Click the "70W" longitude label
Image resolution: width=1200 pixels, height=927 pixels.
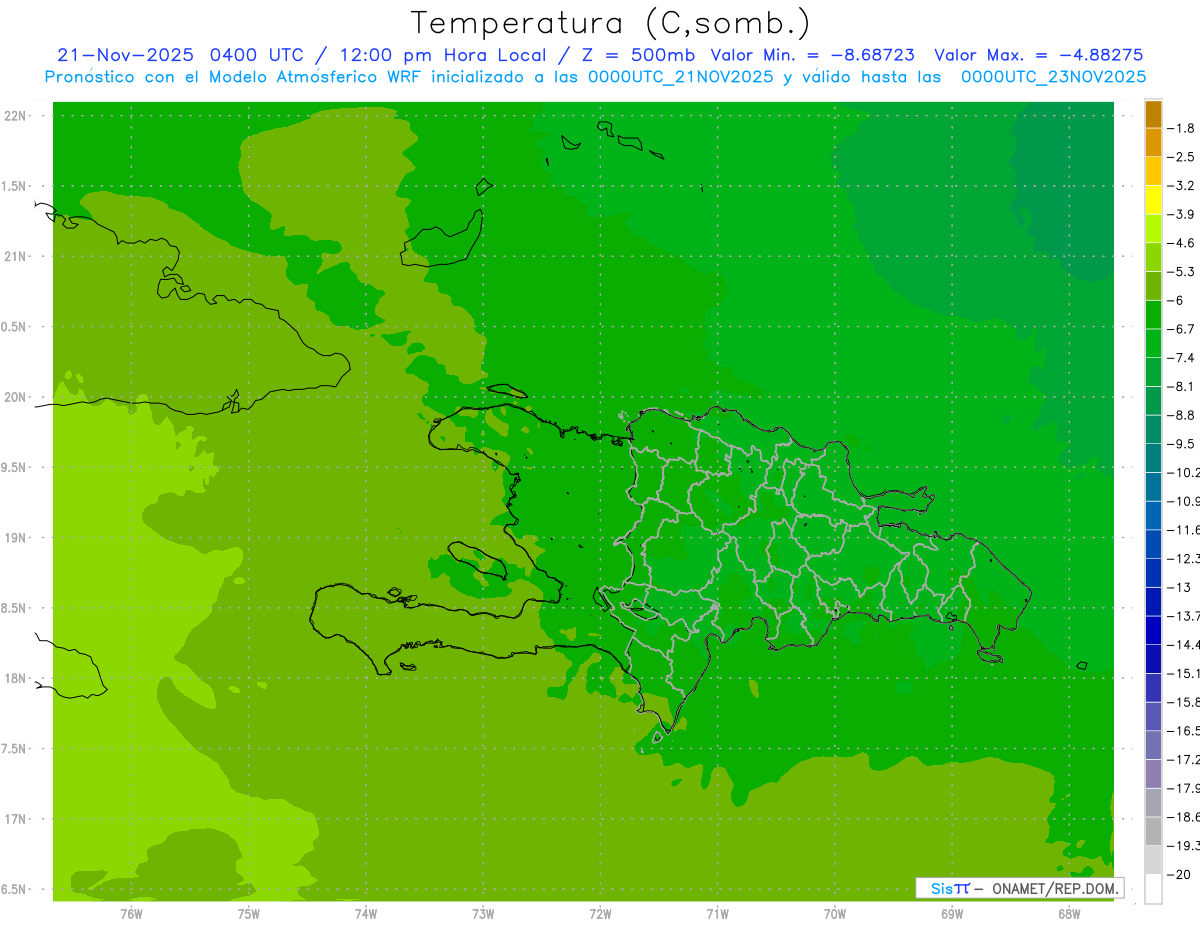tap(835, 914)
